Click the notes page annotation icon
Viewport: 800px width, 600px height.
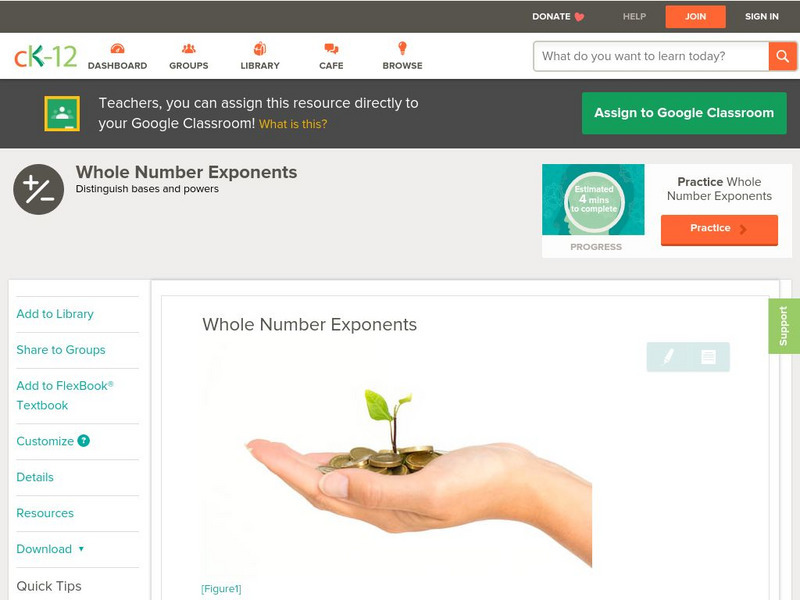coord(708,357)
